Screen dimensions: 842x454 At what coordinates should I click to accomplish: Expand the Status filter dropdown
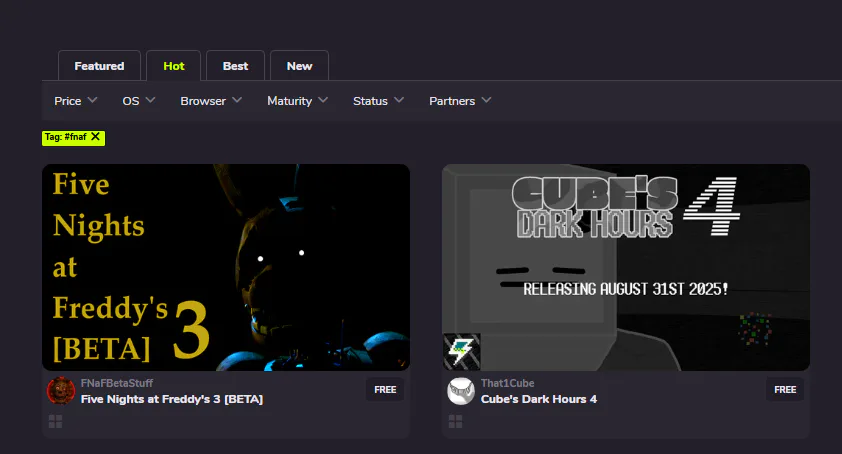(x=379, y=101)
